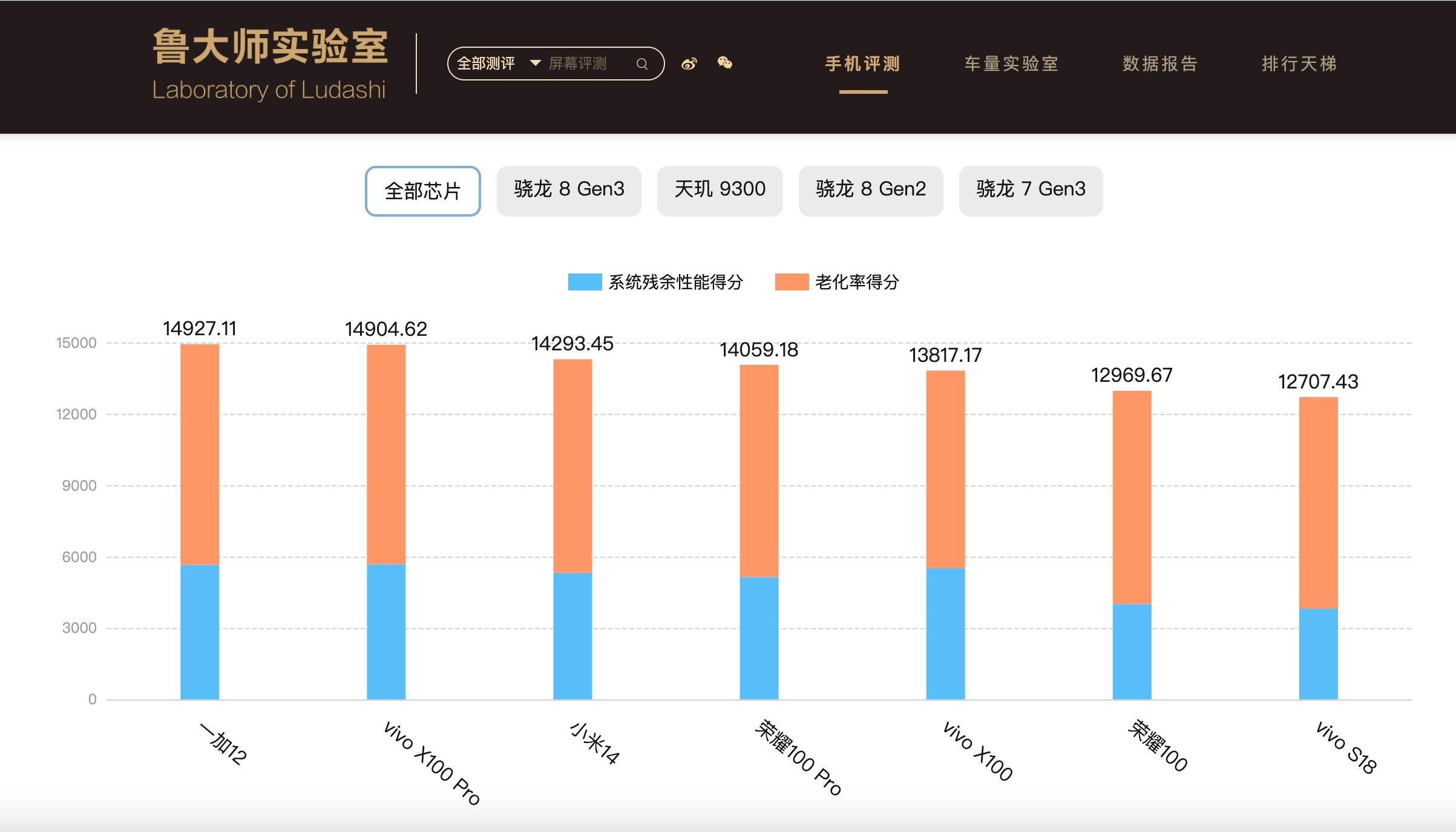Click the blue segment of 小米14 bar
Viewport: 1456px width, 832px height.
click(572, 636)
